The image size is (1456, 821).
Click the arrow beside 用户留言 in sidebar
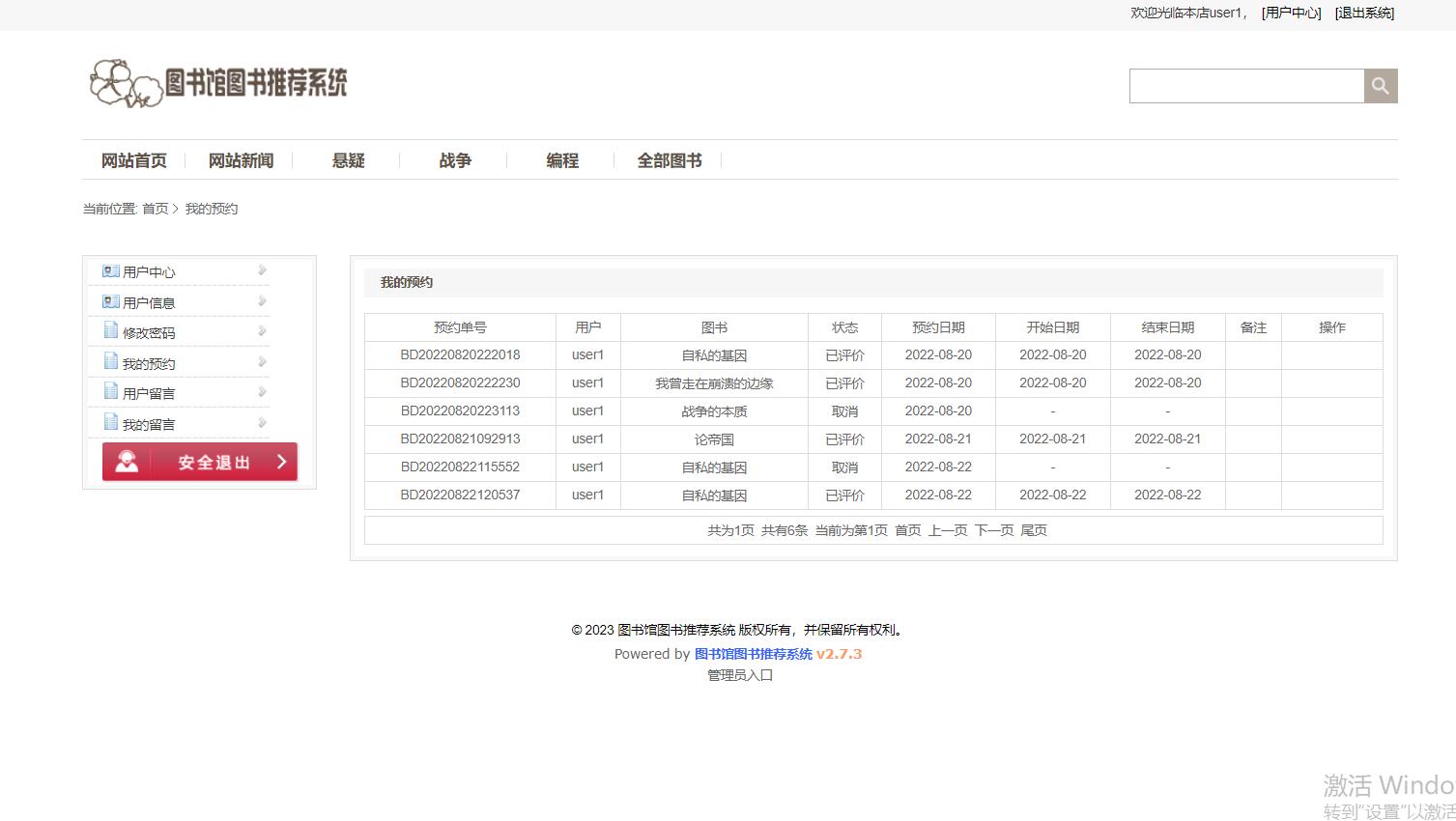click(262, 392)
